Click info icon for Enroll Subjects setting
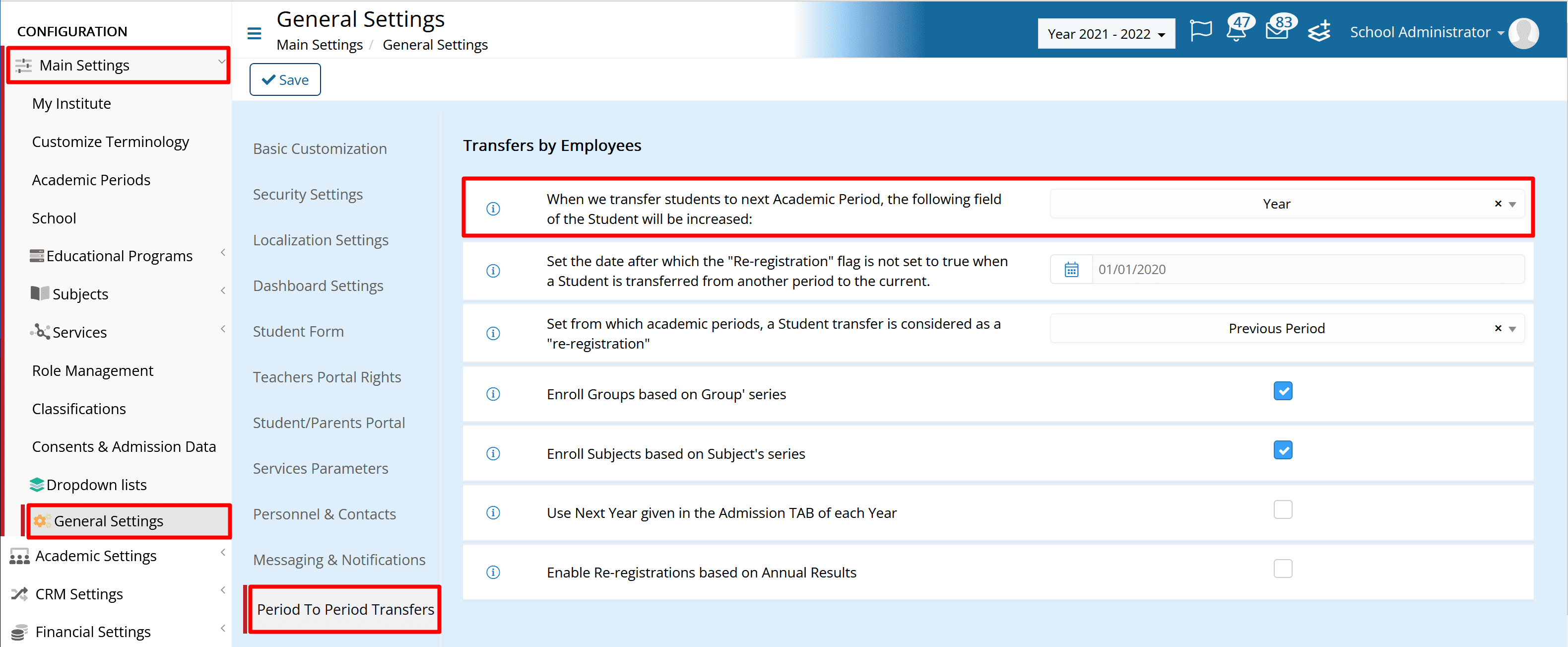This screenshot has width=1568, height=647. click(493, 454)
